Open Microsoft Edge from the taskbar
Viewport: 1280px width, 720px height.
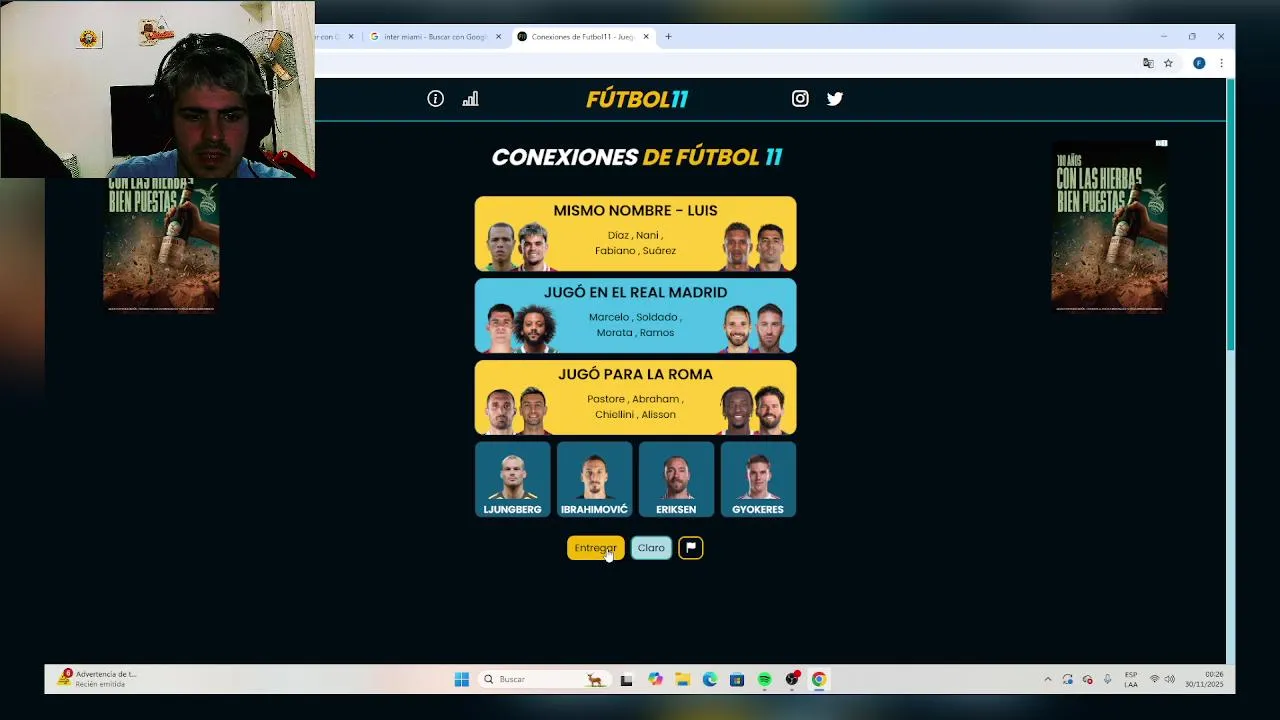710,679
